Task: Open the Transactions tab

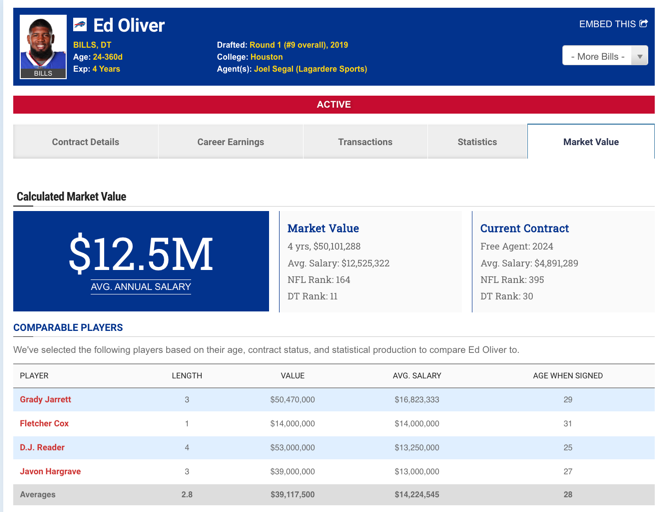Action: [365, 142]
